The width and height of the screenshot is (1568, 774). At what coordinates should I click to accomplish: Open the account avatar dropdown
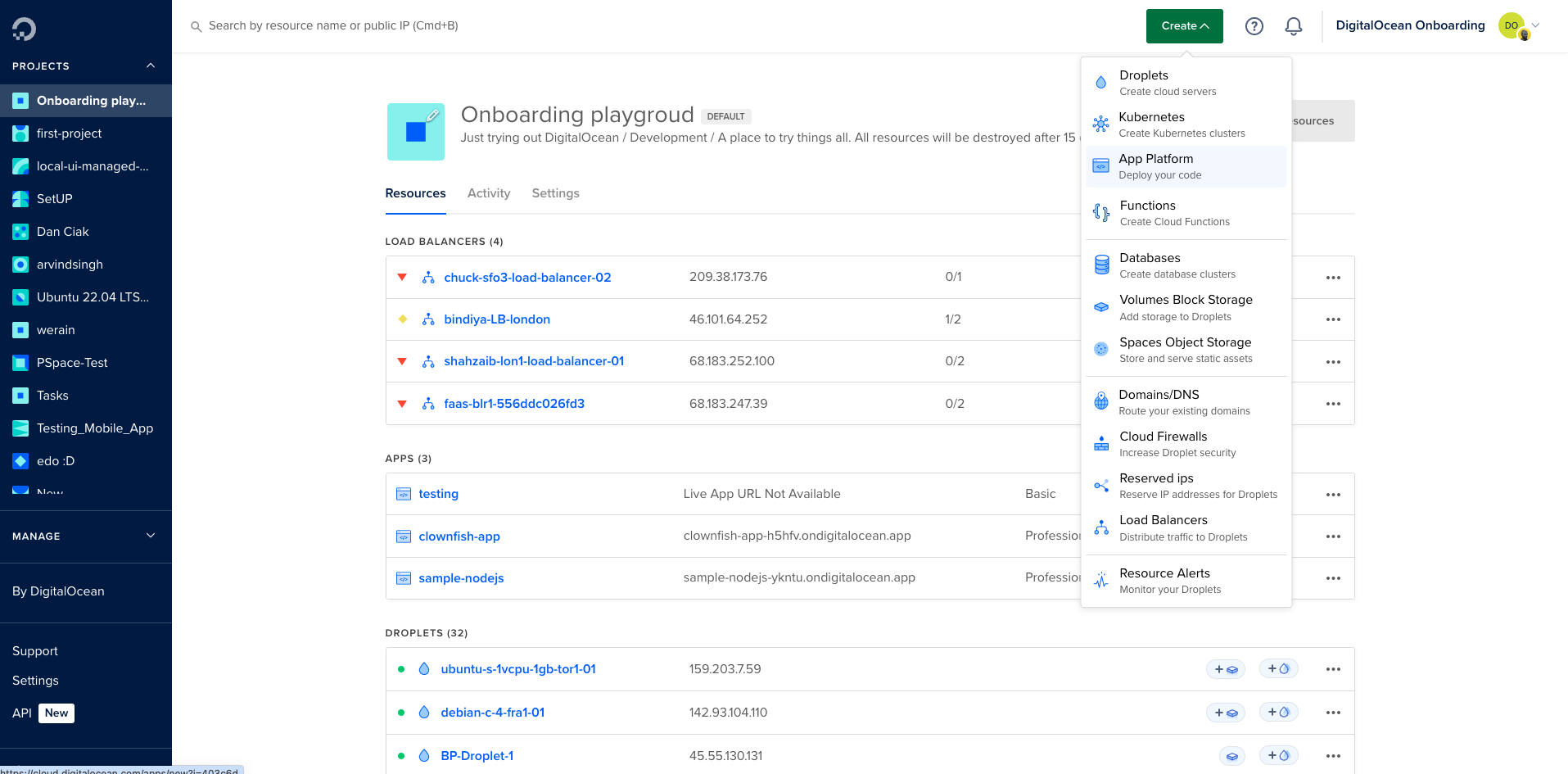coord(1519,26)
